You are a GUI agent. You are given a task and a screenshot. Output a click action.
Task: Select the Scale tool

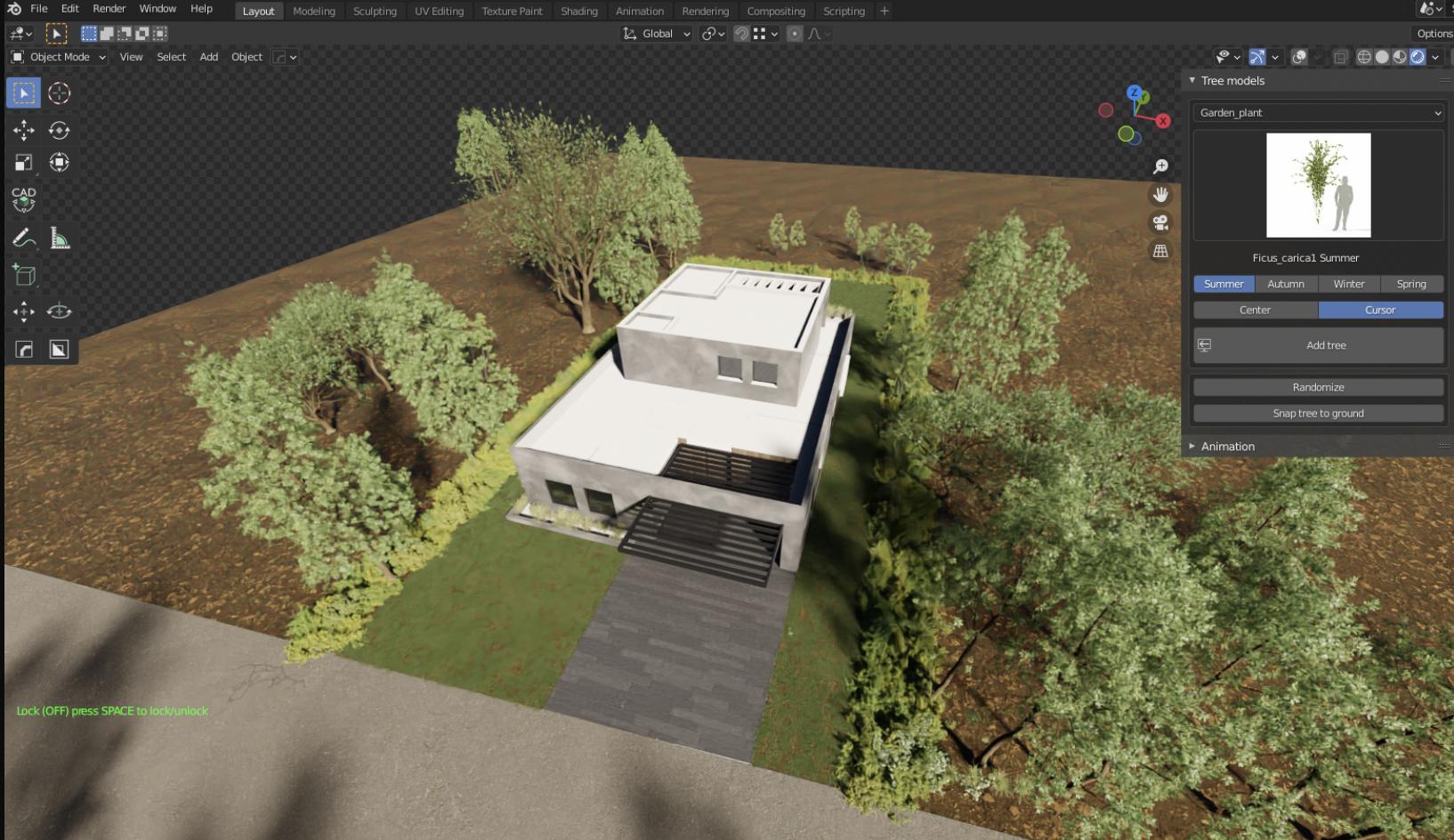[x=24, y=162]
